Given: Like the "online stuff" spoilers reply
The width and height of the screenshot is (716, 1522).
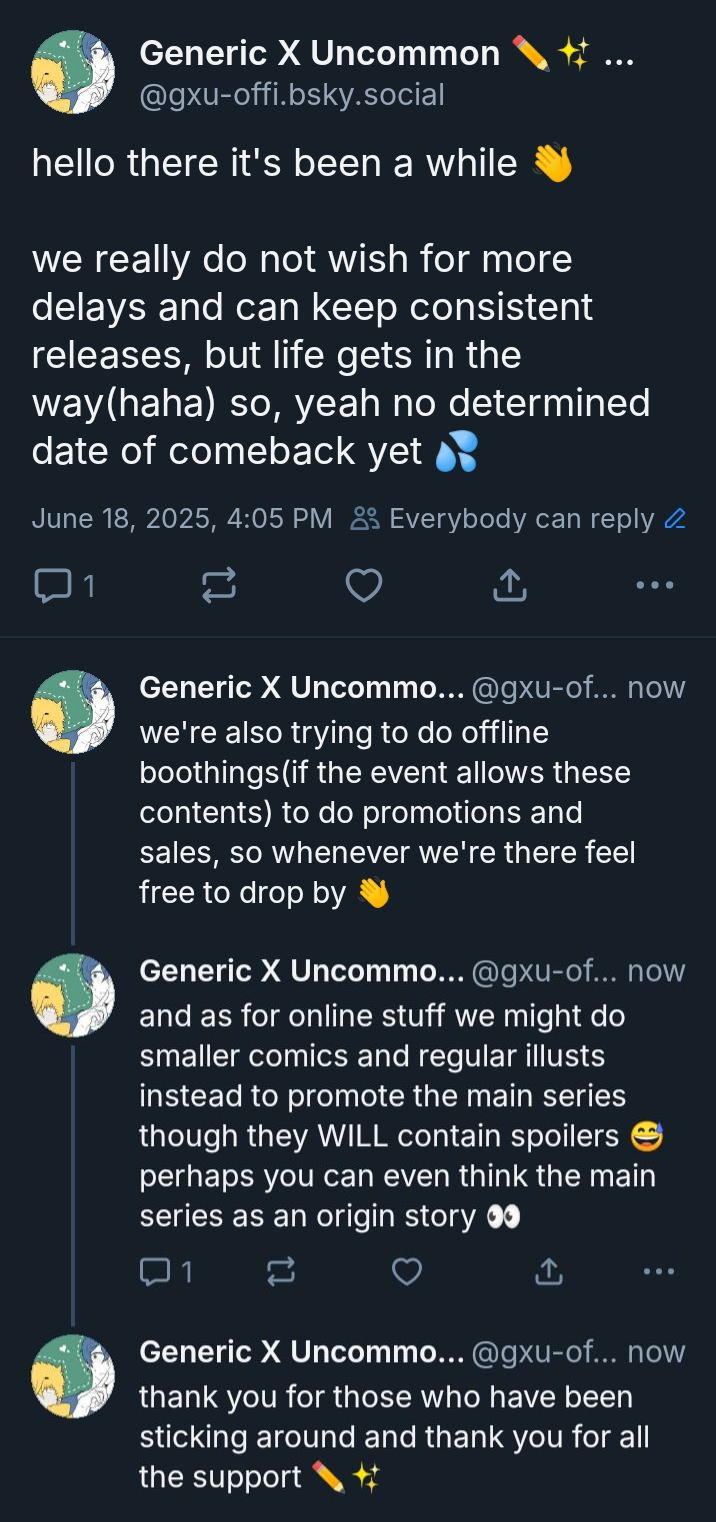Looking at the screenshot, I should pyautogui.click(x=406, y=1271).
